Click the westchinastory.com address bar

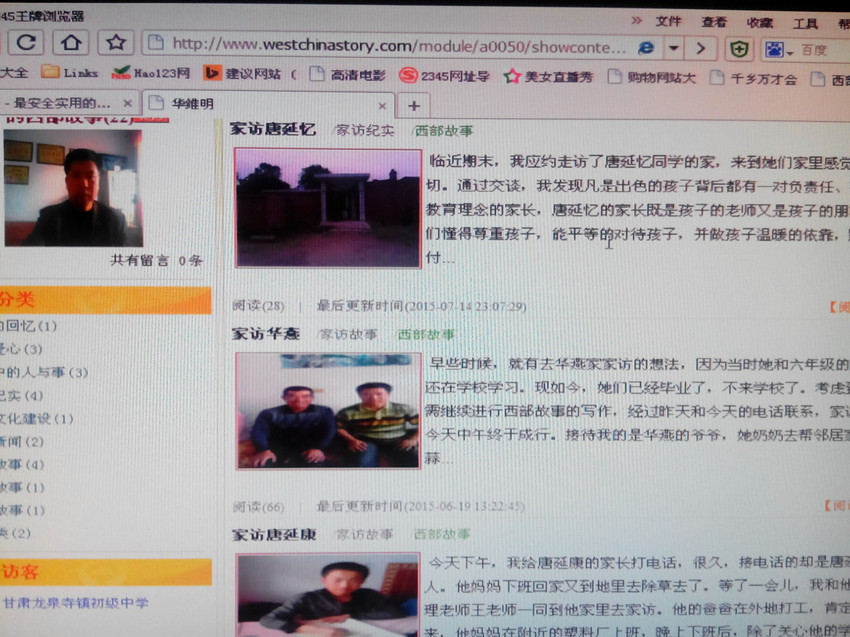coord(398,46)
